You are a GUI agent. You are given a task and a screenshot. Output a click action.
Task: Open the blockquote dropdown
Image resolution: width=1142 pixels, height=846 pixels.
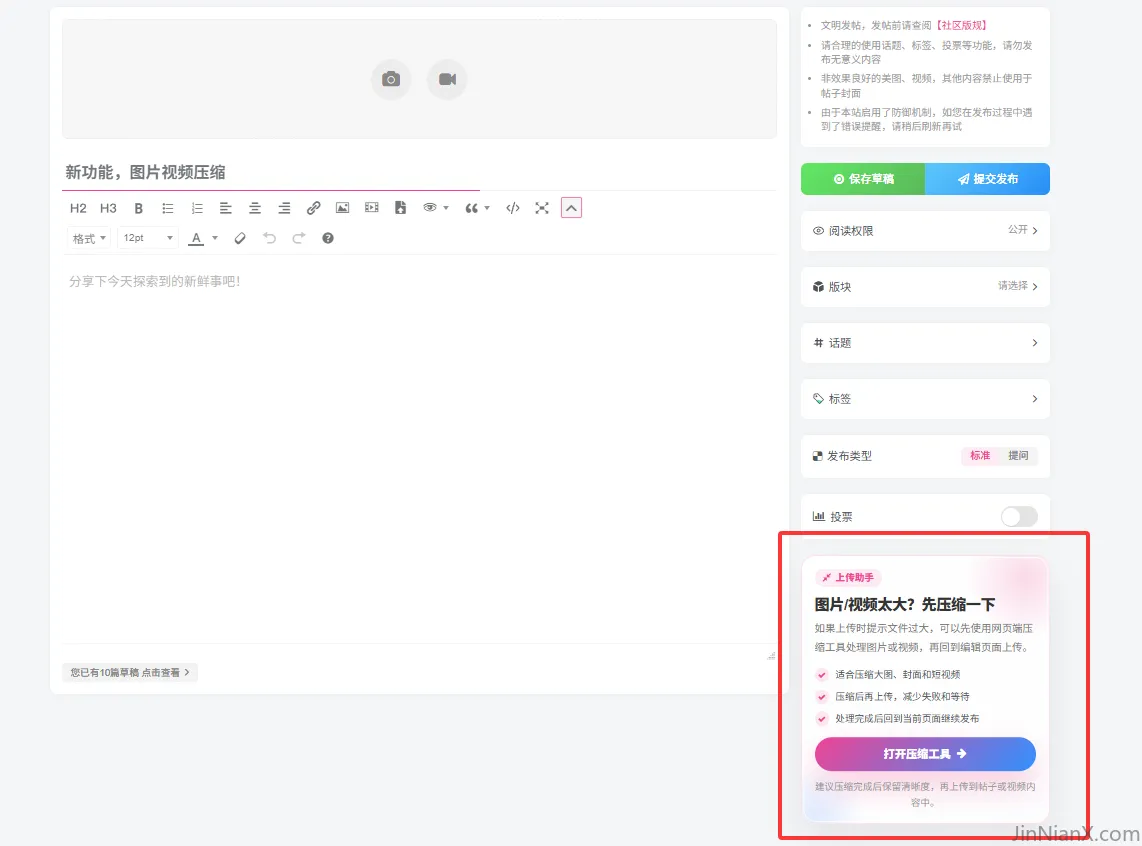click(477, 208)
